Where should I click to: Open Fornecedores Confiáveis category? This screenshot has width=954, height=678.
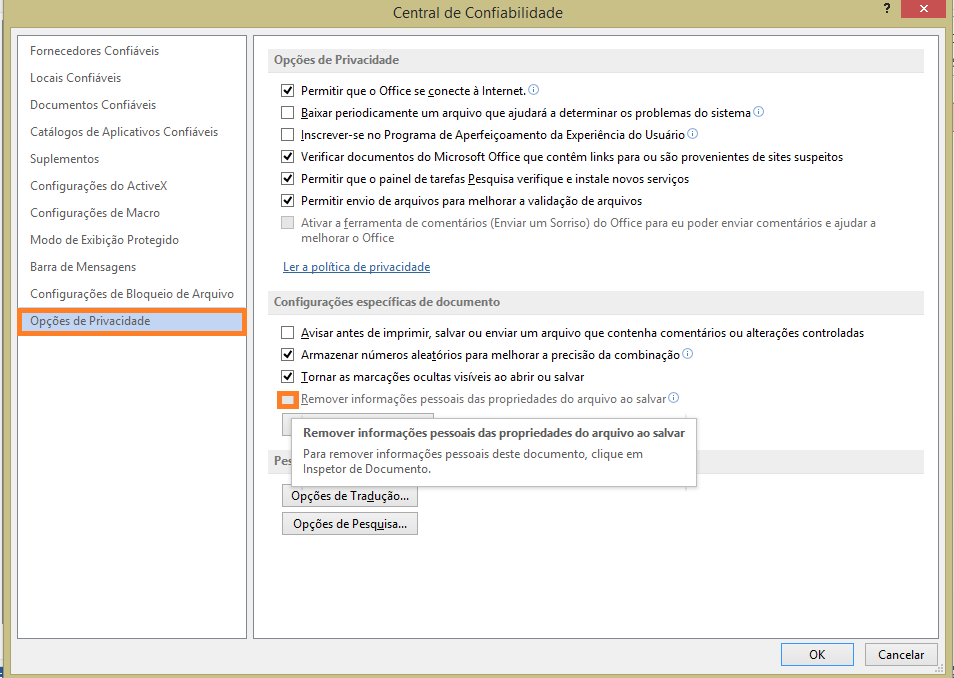[x=94, y=51]
